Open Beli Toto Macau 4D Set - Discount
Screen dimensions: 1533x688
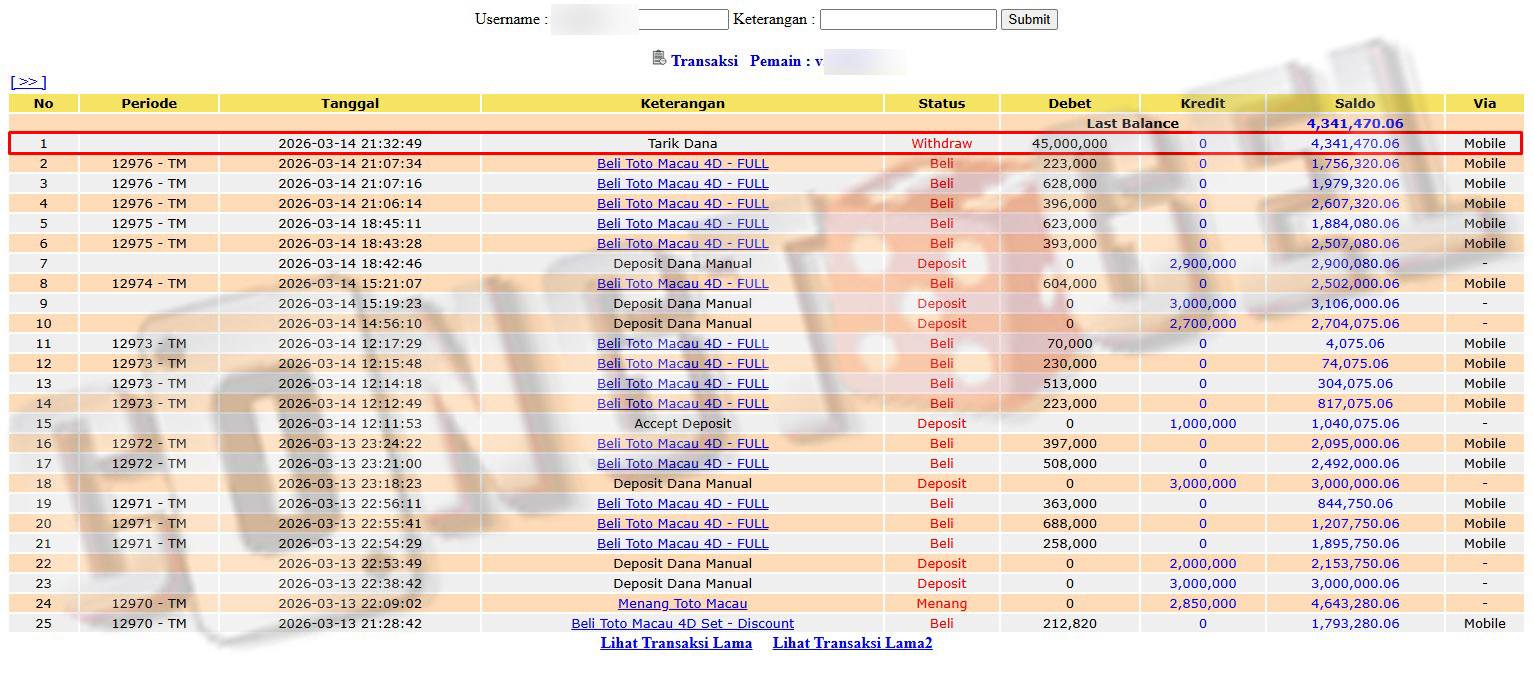[x=682, y=624]
